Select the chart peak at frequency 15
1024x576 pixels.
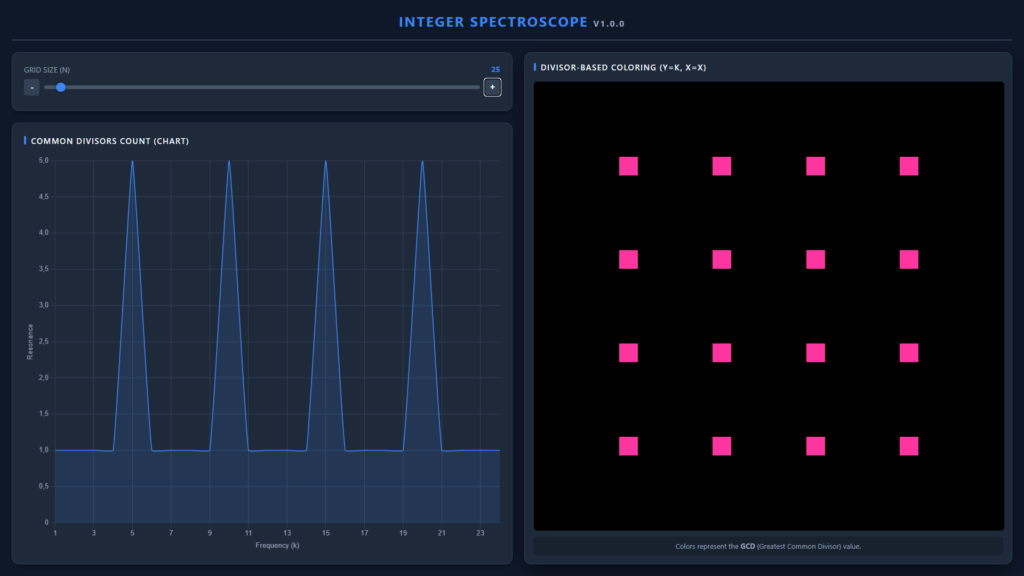coord(326,161)
